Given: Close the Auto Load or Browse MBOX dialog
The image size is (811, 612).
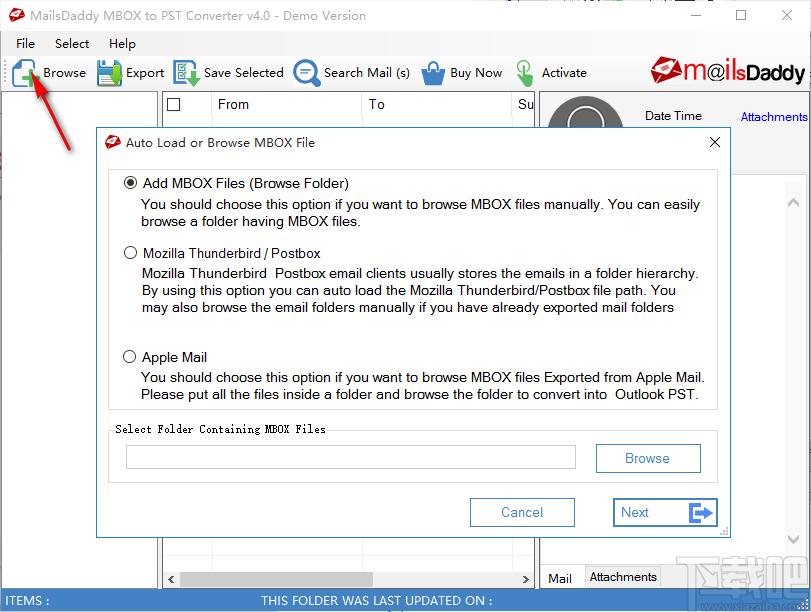Looking at the screenshot, I should [715, 142].
